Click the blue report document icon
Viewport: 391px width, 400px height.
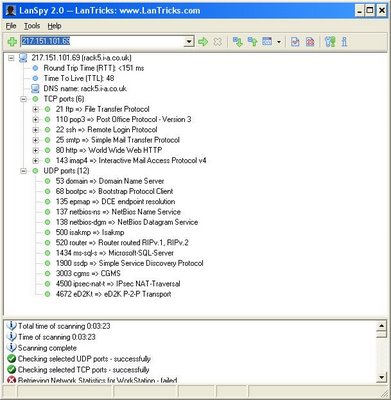(x=295, y=42)
